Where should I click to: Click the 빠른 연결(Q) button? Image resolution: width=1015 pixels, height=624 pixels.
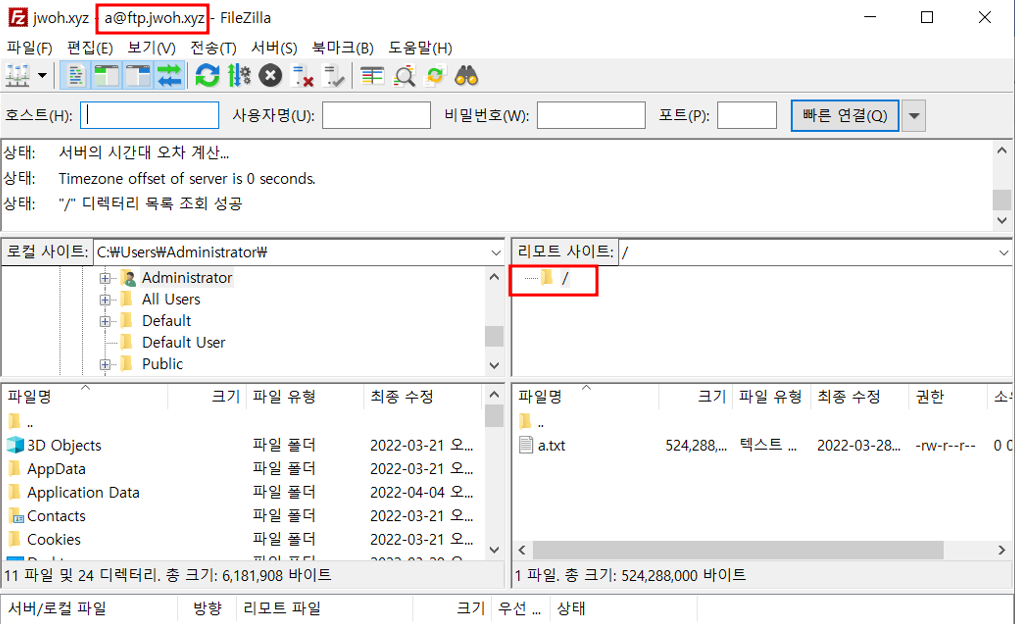point(845,115)
